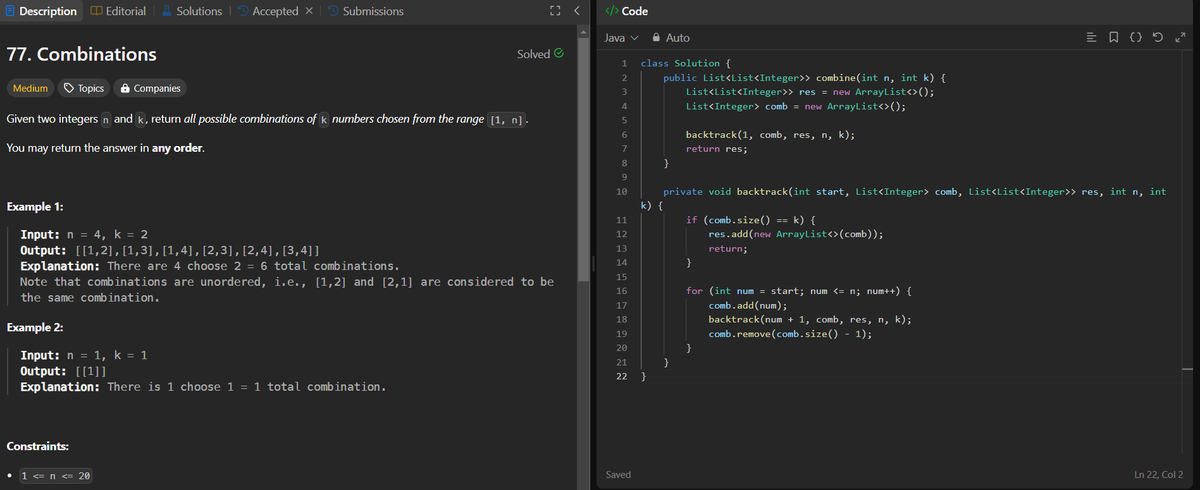Click the 'Input: n = 1, k = 1' line
This screenshot has width=1200, height=490.
85,356
